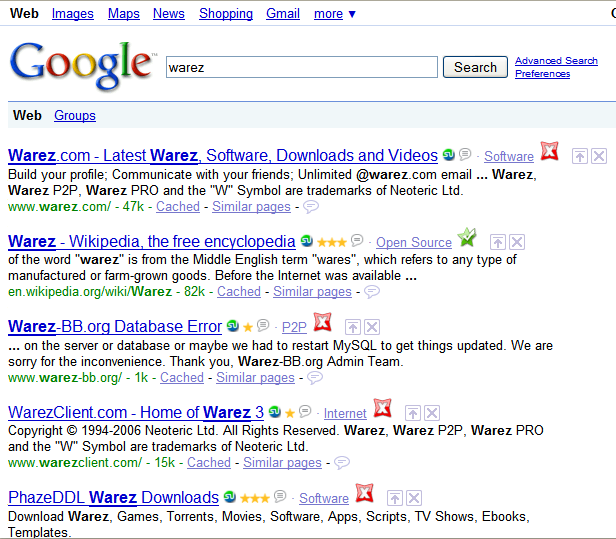Click comment bubble beside Warez-BB.org title
Screen dimensions: 616x539
[263, 325]
